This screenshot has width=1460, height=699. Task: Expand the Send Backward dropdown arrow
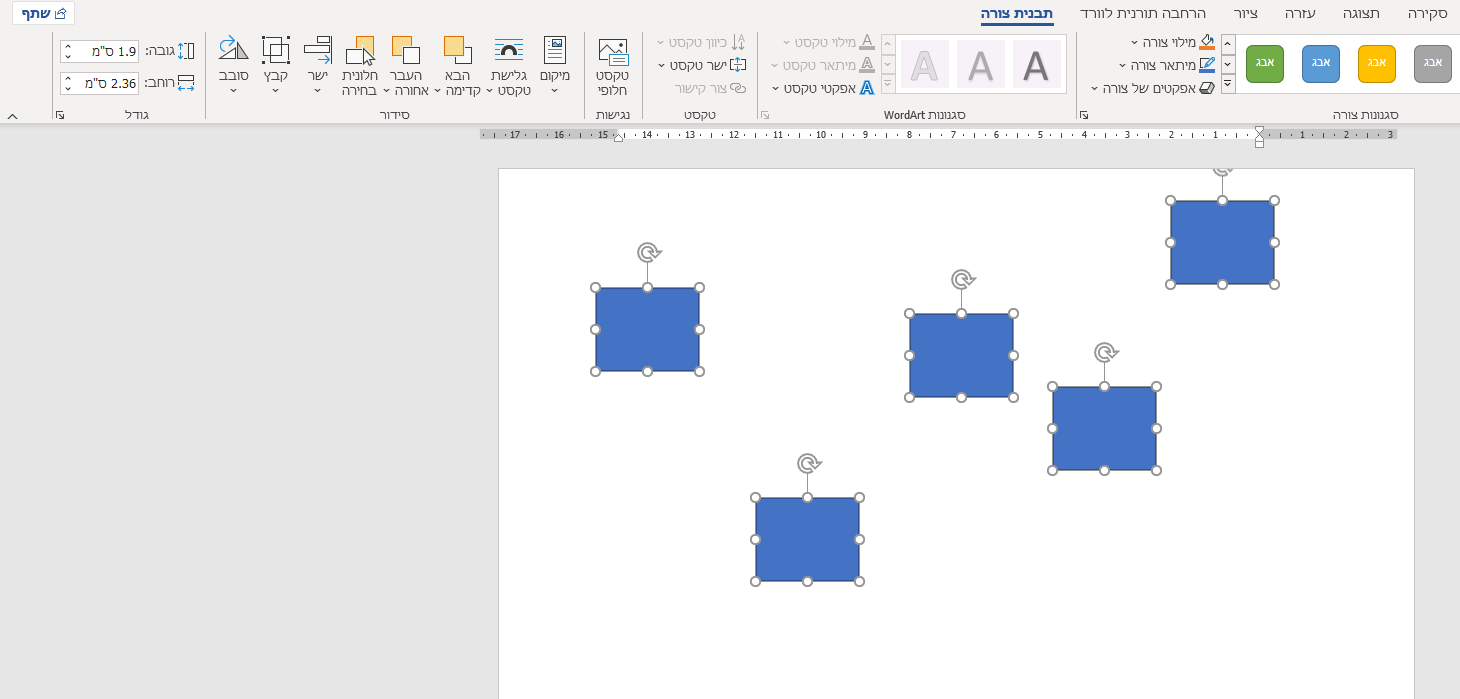point(386,90)
